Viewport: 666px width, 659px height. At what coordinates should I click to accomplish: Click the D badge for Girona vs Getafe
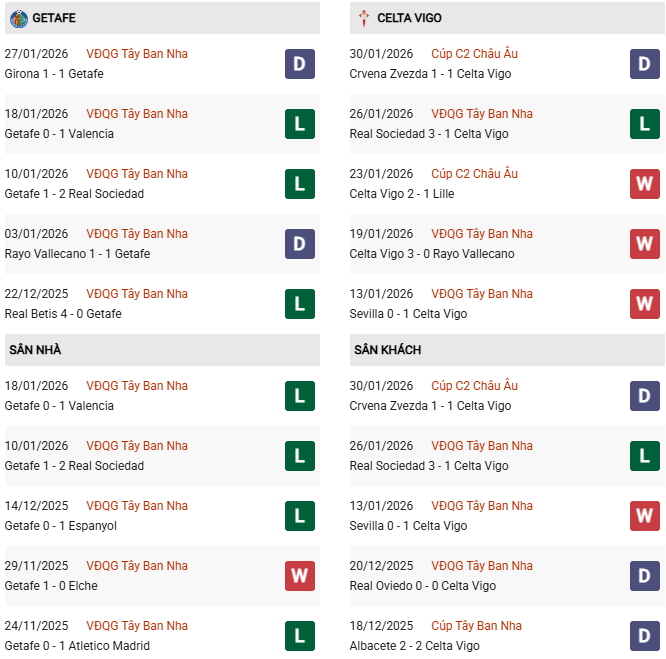pos(299,64)
